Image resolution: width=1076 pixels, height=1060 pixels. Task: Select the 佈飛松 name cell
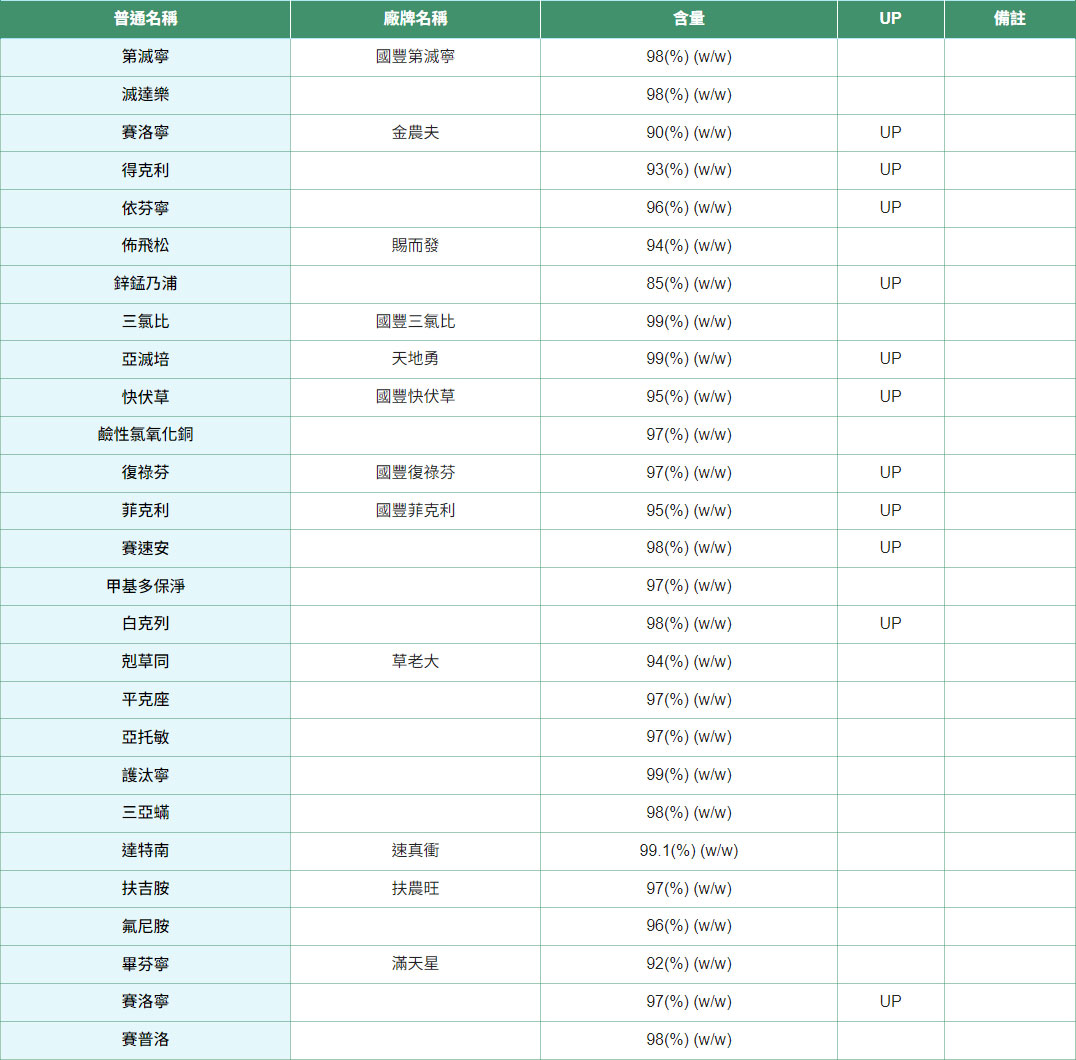pyautogui.click(x=145, y=246)
